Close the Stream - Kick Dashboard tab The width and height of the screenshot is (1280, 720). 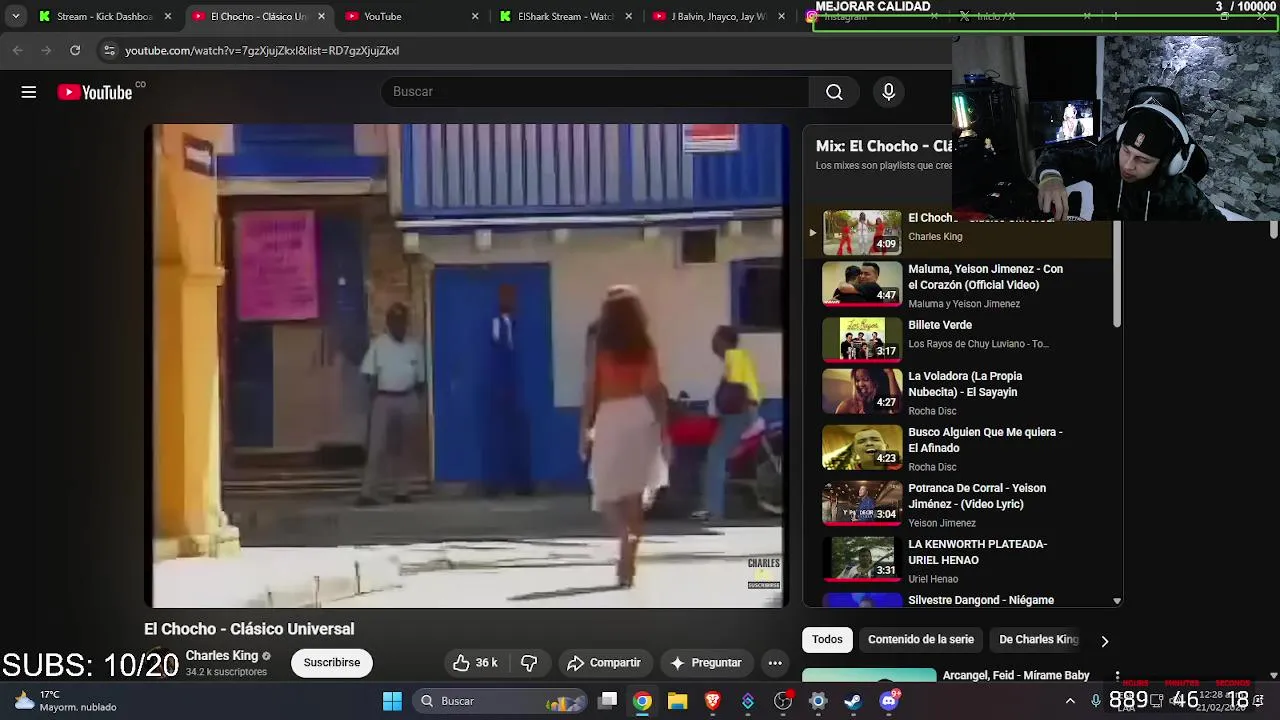coord(168,16)
